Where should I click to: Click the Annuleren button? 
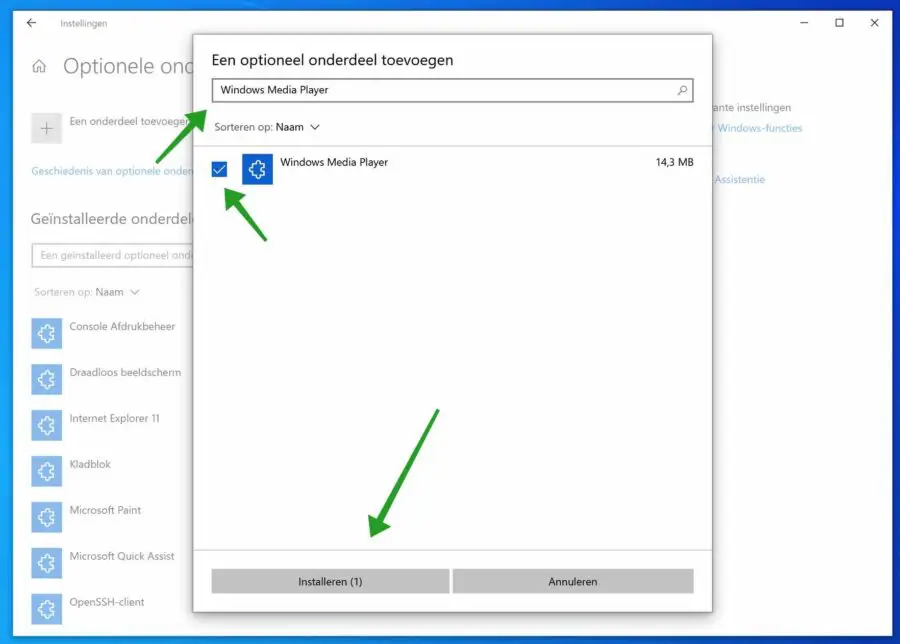pos(573,581)
